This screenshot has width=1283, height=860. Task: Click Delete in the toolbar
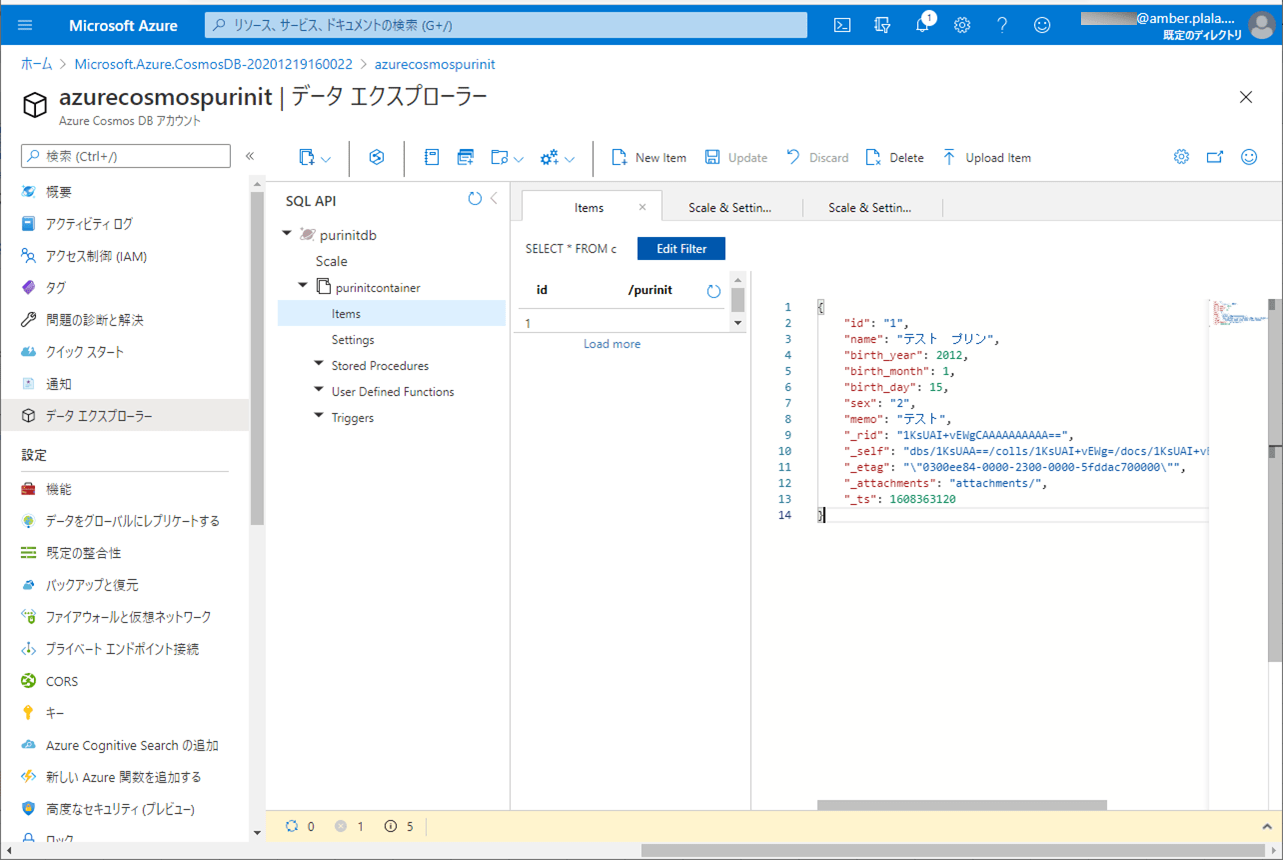click(x=894, y=157)
